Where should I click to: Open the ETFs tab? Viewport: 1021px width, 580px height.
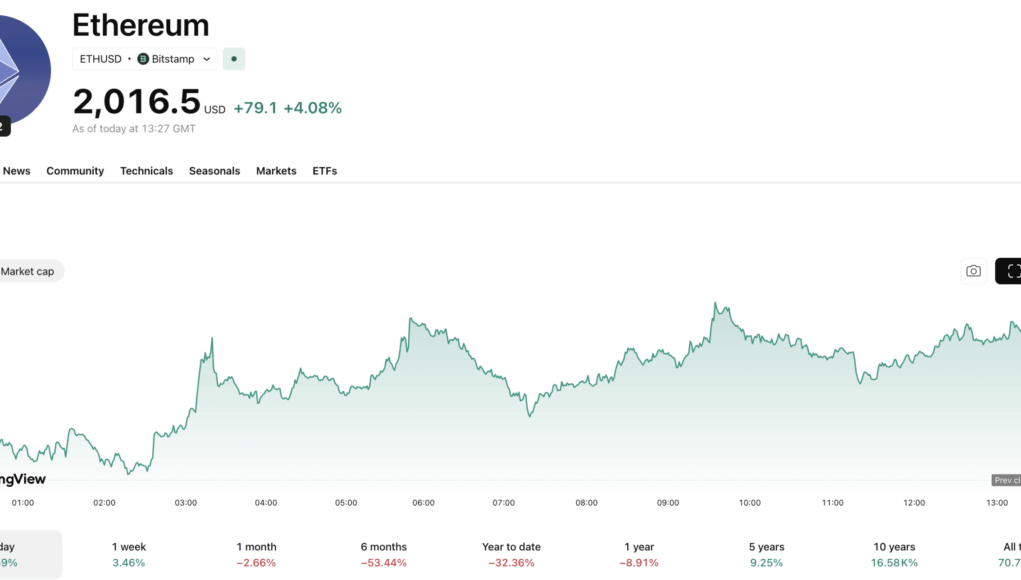click(324, 171)
